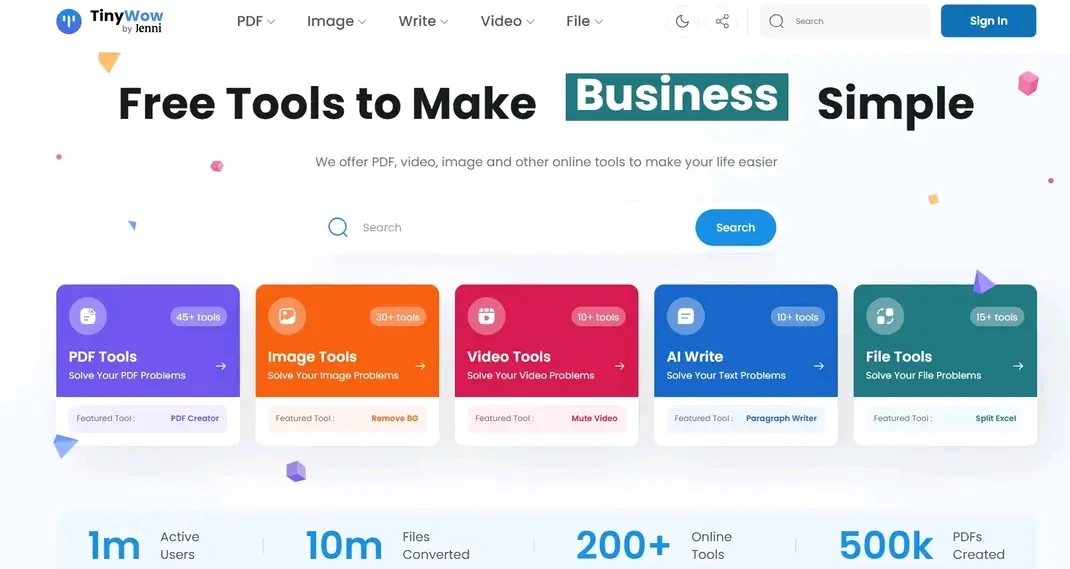Click the arrow on PDF Tools card

coord(221,366)
